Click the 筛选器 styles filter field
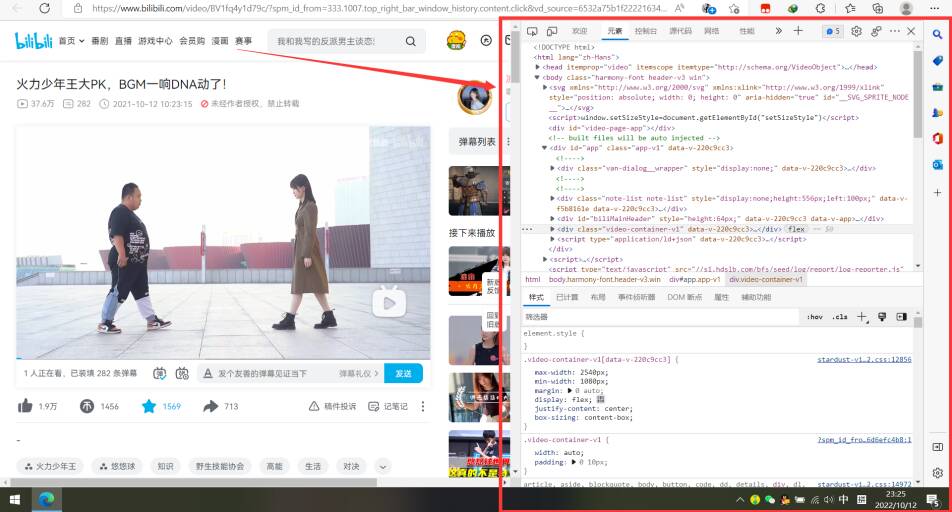 tap(660, 316)
